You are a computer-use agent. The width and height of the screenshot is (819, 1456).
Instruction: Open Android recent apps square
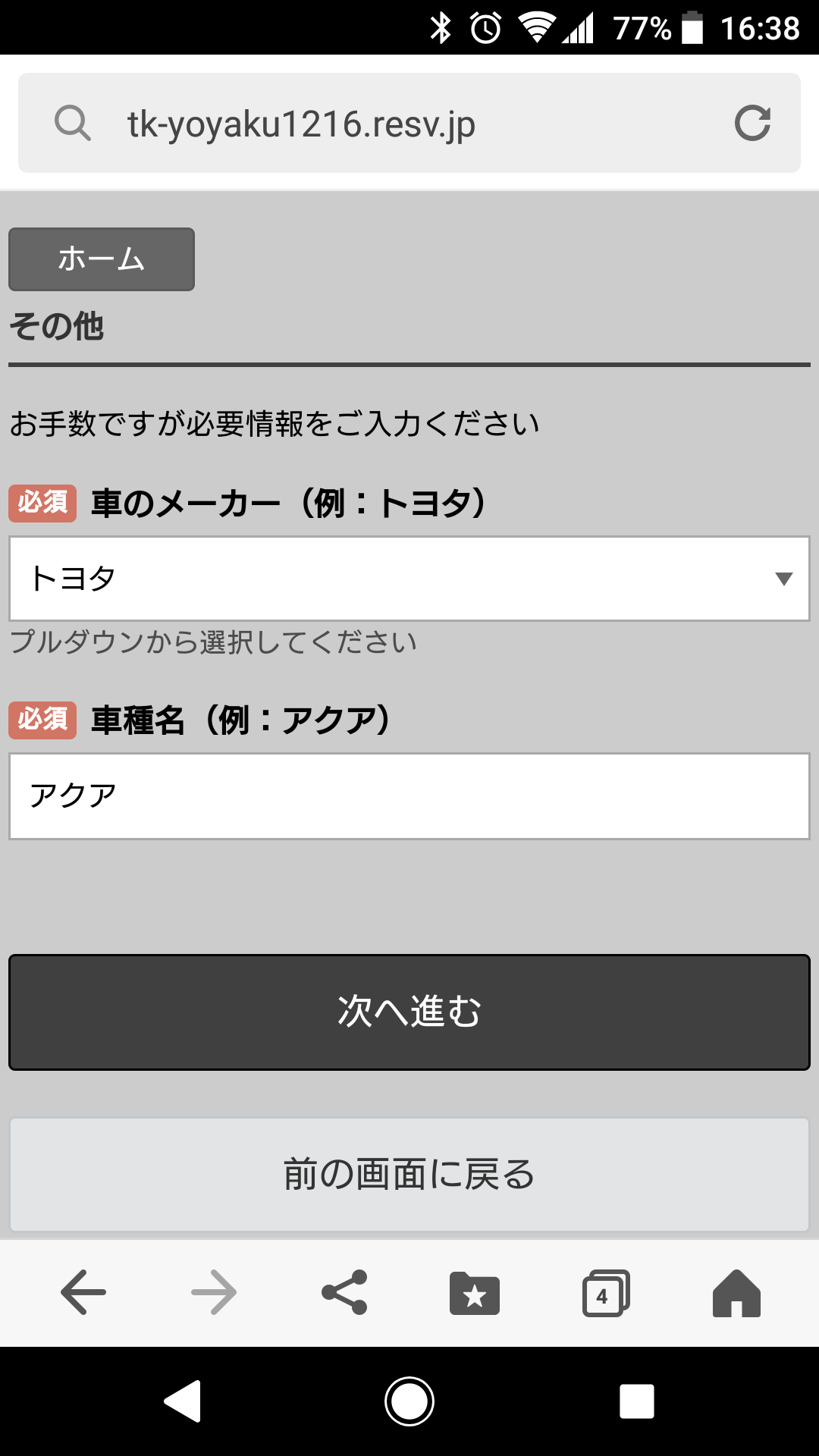tap(637, 1401)
